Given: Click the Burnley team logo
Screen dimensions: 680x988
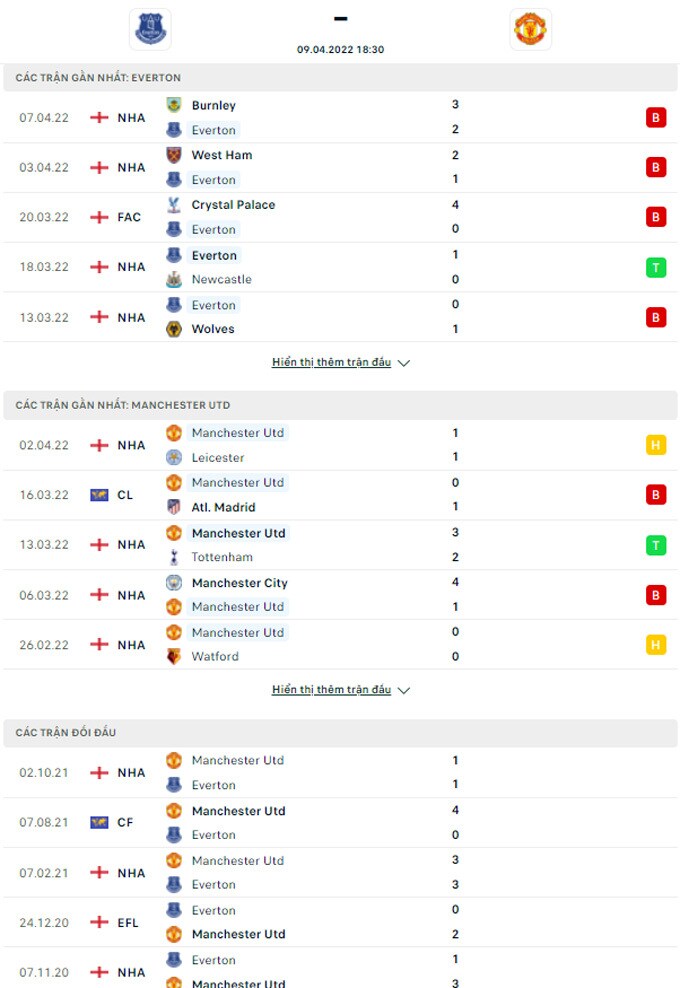Looking at the screenshot, I should [x=174, y=105].
